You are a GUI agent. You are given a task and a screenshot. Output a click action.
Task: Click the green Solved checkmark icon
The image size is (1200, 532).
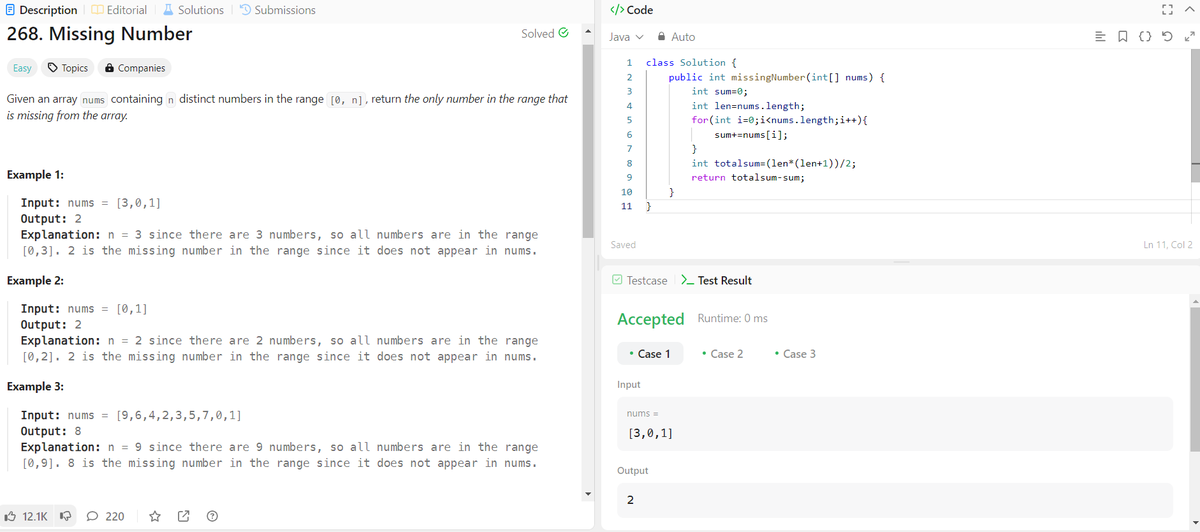pyautogui.click(x=564, y=34)
